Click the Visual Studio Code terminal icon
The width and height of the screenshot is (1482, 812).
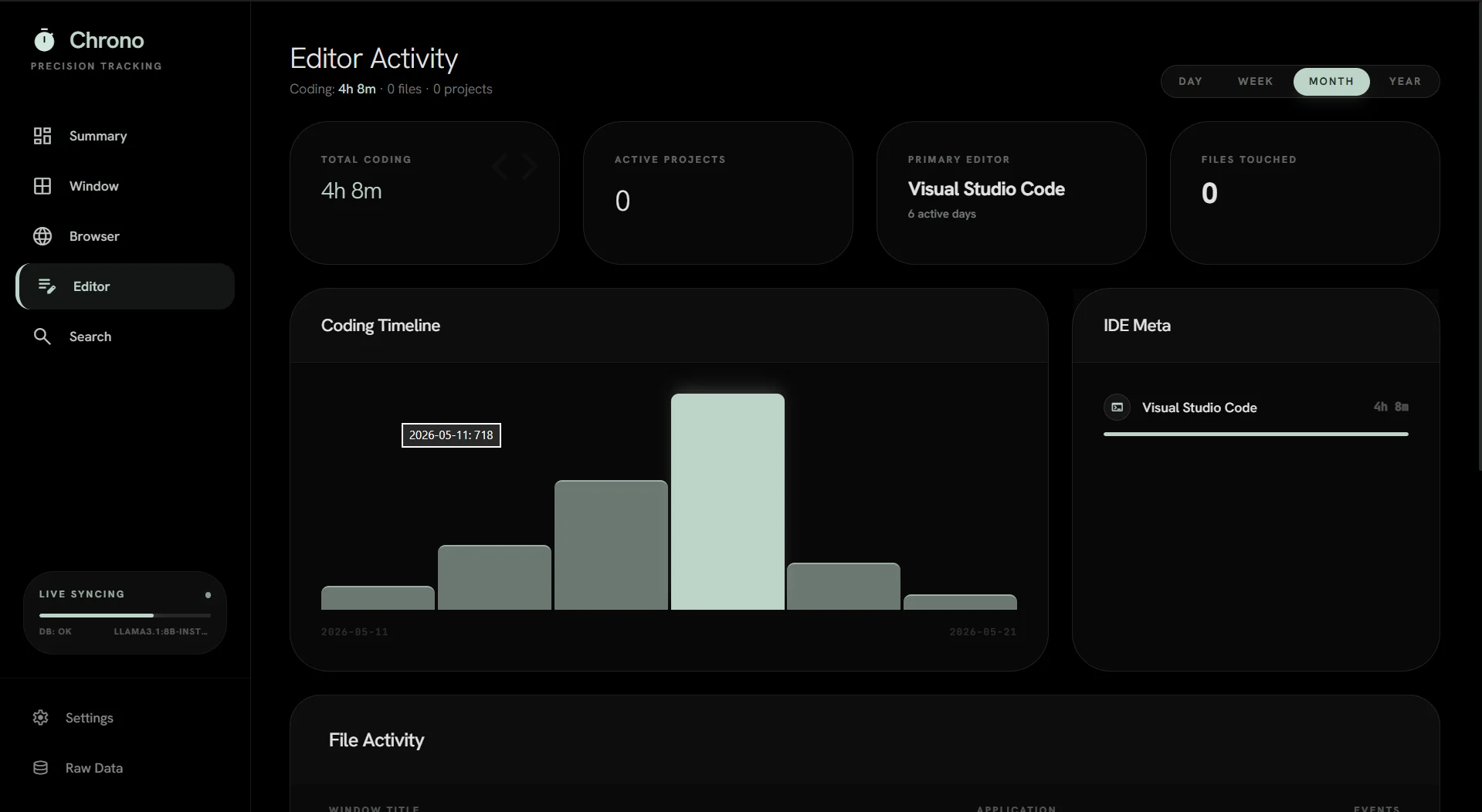click(1117, 407)
